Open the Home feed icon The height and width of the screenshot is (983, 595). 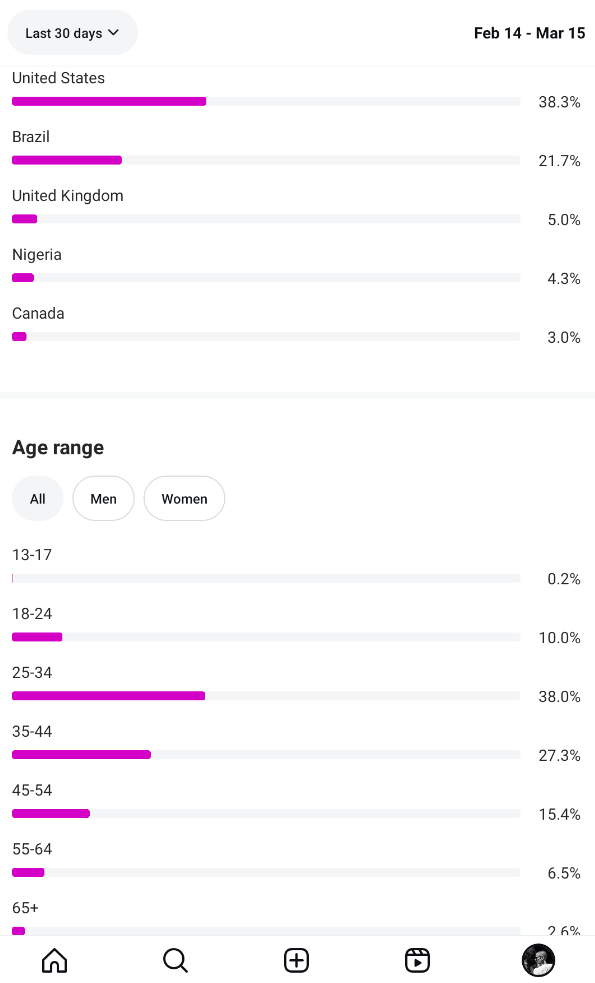point(55,960)
